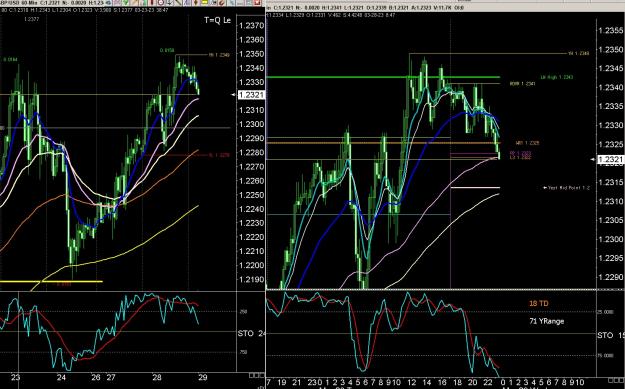
Task: Click hour 21 on the right chart time axis
Action: coord(296,382)
